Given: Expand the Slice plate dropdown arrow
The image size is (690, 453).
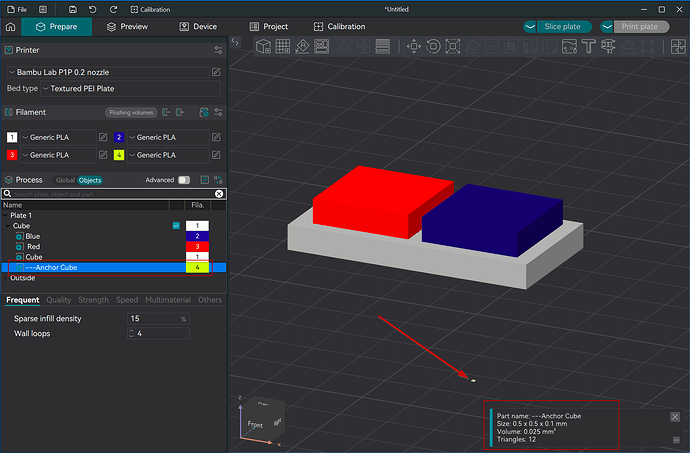Looking at the screenshot, I should click(530, 26).
